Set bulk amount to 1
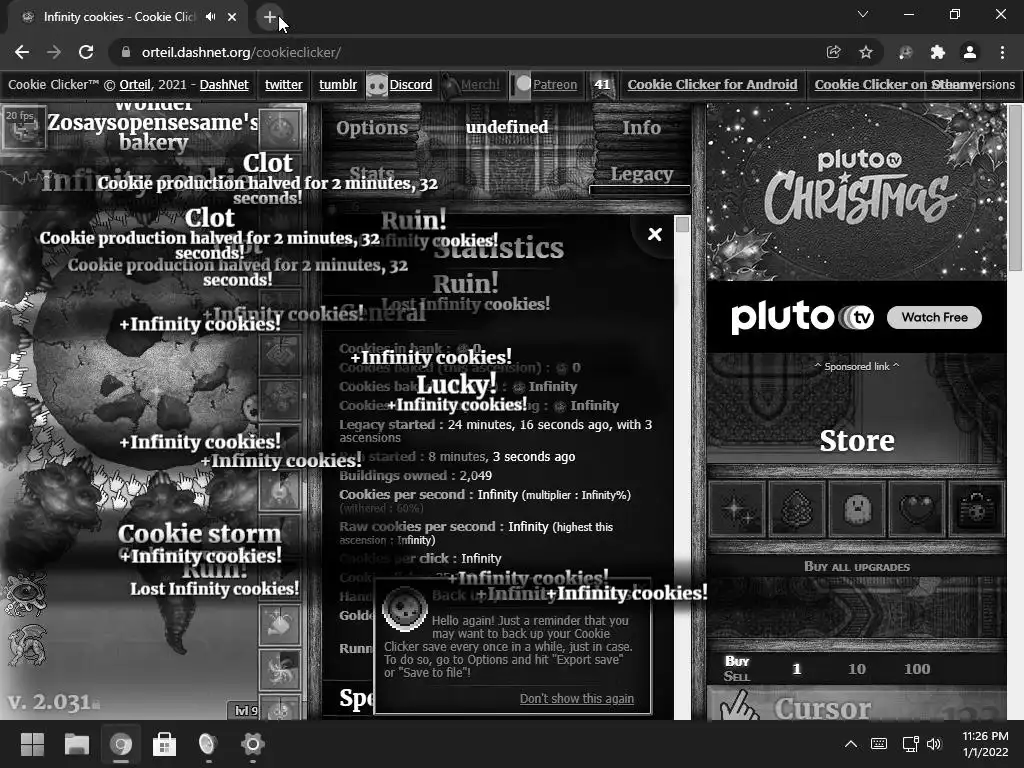1024x768 pixels. pos(796,669)
